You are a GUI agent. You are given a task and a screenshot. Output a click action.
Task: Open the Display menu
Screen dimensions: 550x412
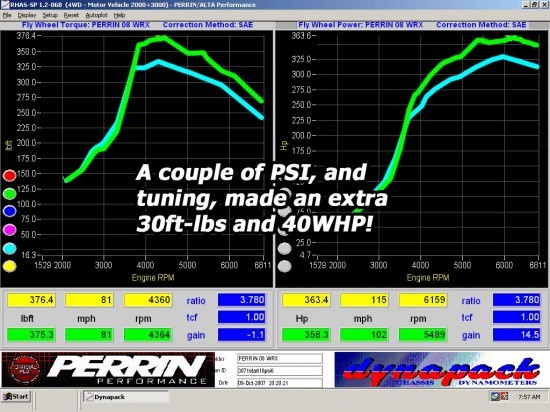[x=27, y=15]
